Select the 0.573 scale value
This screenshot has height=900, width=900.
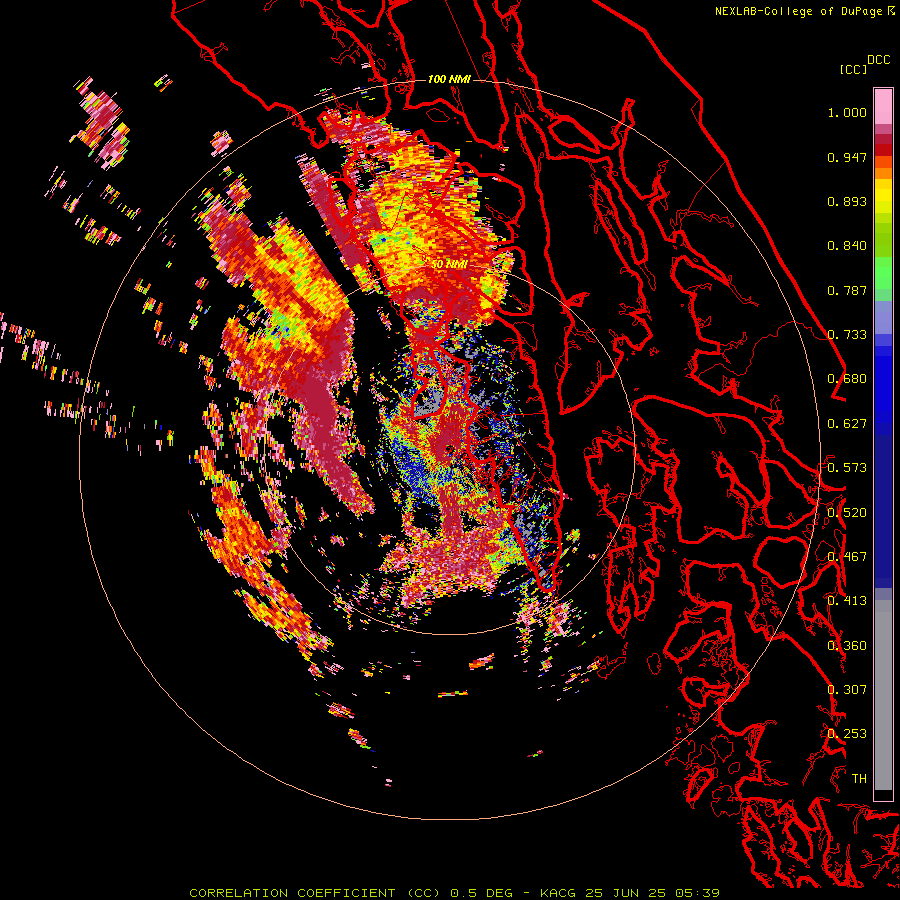847,468
